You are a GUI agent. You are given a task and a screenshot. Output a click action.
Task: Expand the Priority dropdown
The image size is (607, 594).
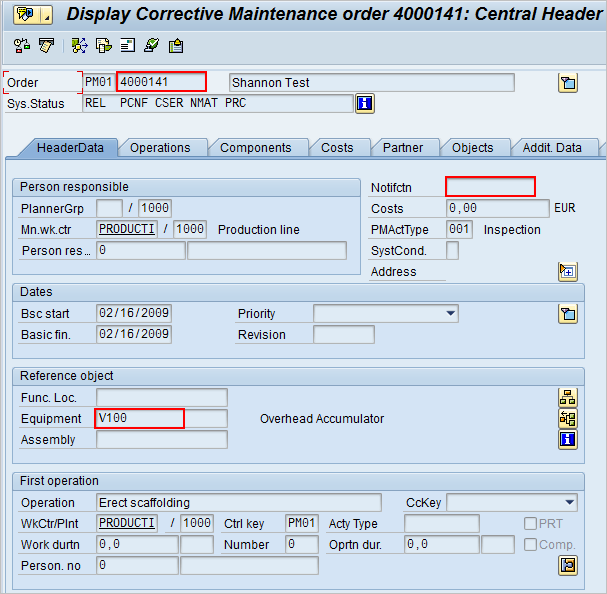[x=451, y=313]
